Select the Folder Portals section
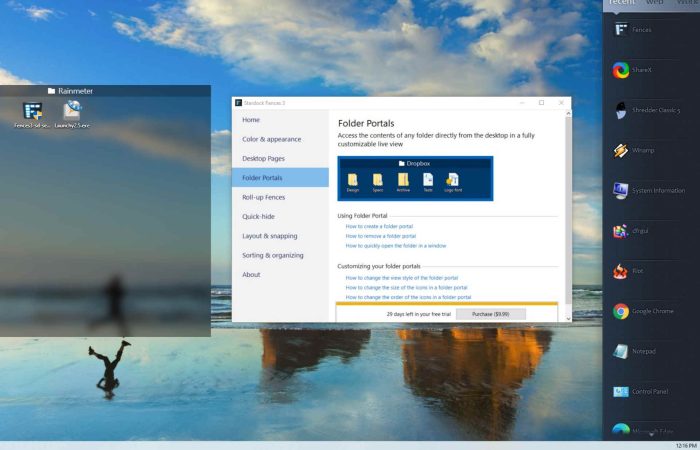 [280, 178]
